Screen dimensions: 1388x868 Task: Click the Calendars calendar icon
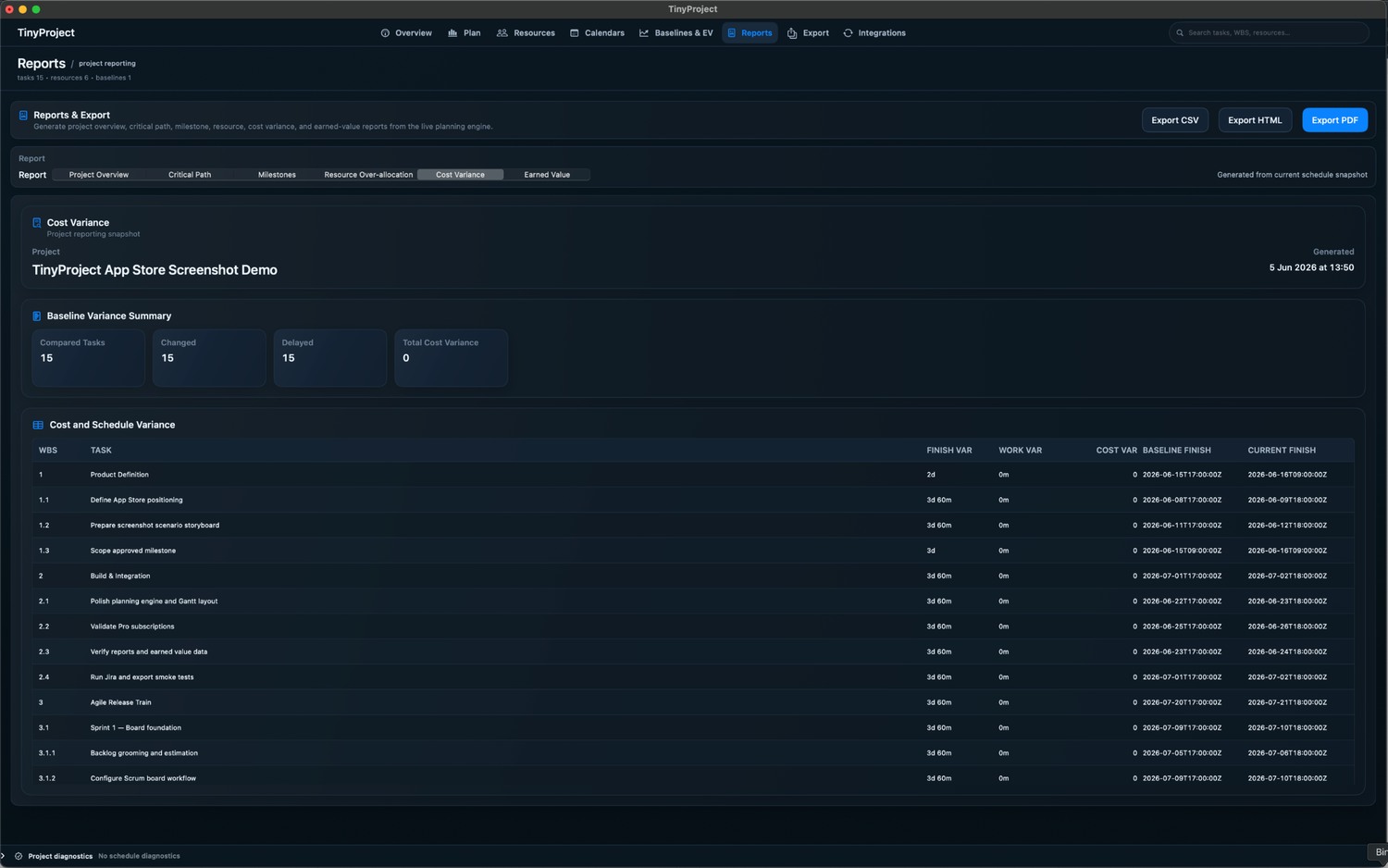point(575,33)
